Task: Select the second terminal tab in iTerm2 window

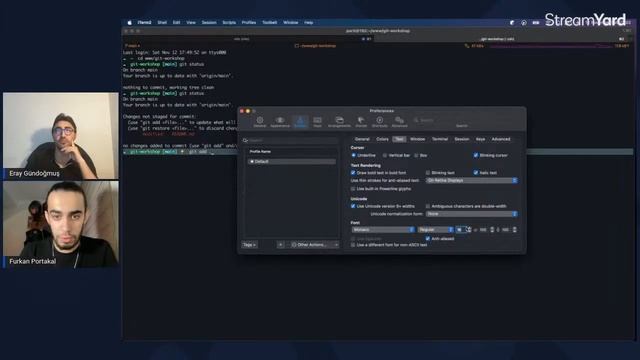Action: coord(504,39)
